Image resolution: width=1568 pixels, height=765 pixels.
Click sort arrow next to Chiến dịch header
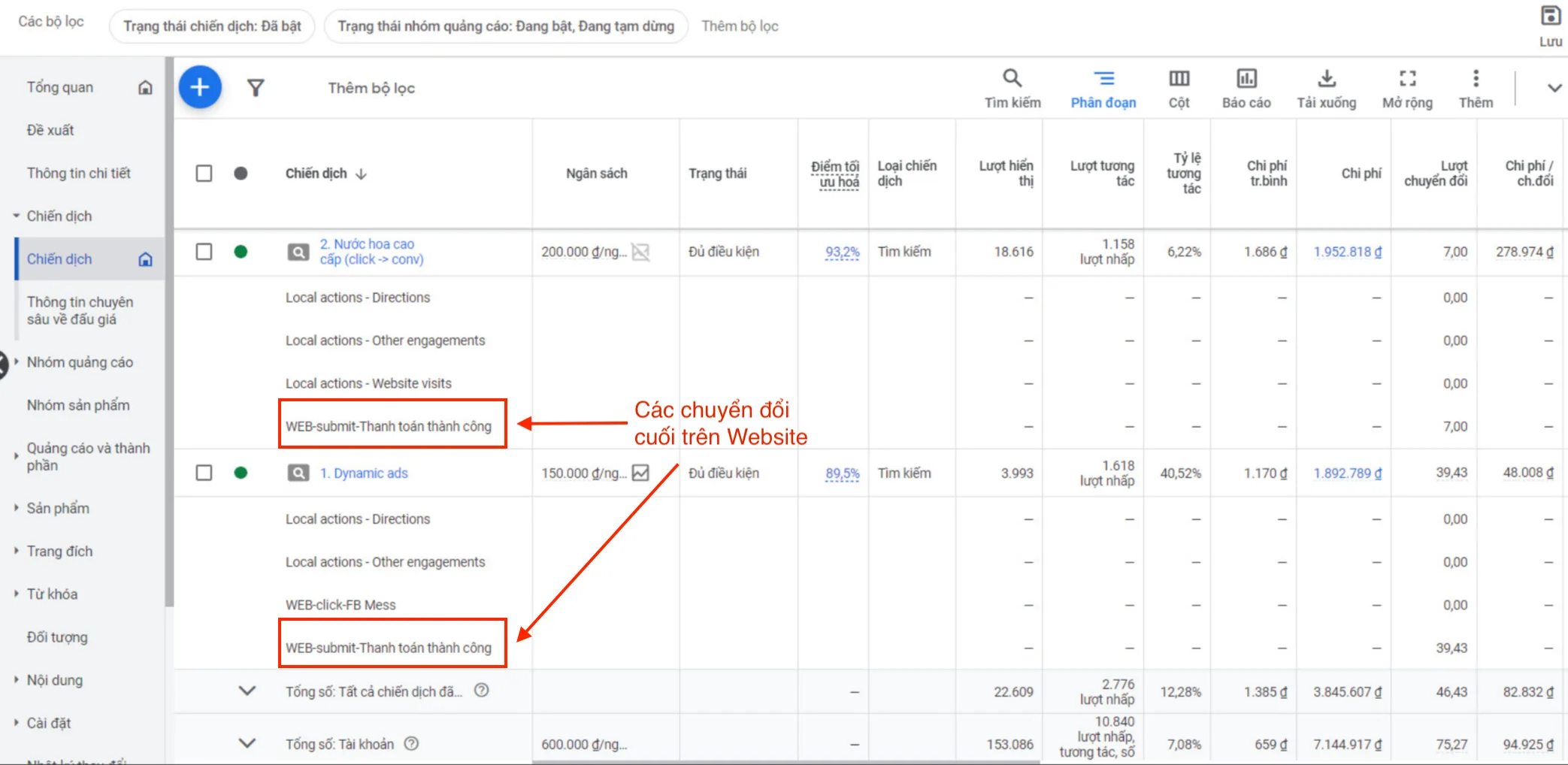click(x=362, y=174)
